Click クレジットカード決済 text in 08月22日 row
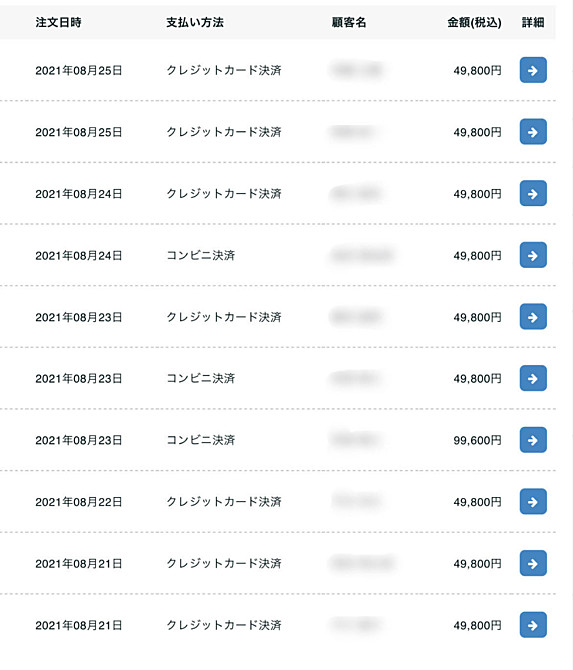This screenshot has width=573, height=670. coord(223,502)
